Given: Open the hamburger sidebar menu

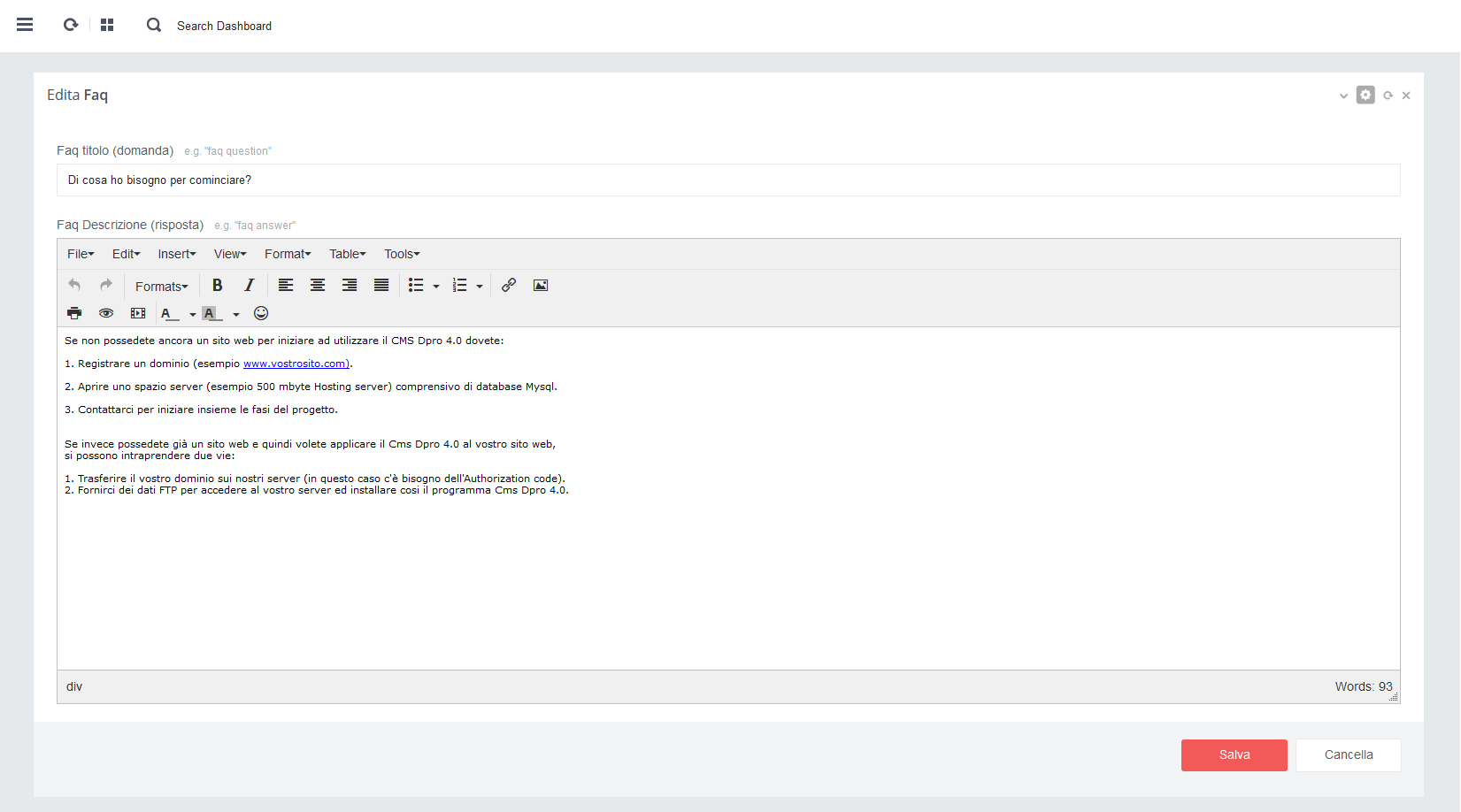Looking at the screenshot, I should (x=25, y=25).
